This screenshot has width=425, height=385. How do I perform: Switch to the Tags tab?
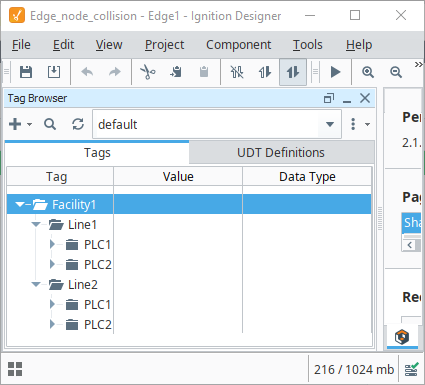[97, 153]
